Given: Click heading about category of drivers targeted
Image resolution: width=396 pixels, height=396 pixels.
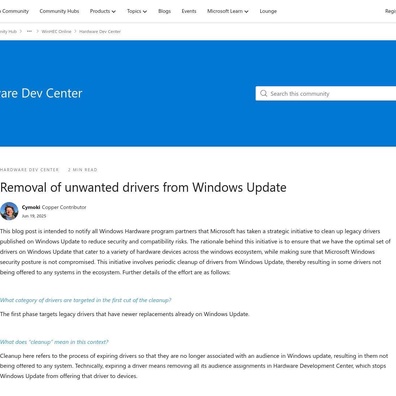Looking at the screenshot, I should coord(86,300).
